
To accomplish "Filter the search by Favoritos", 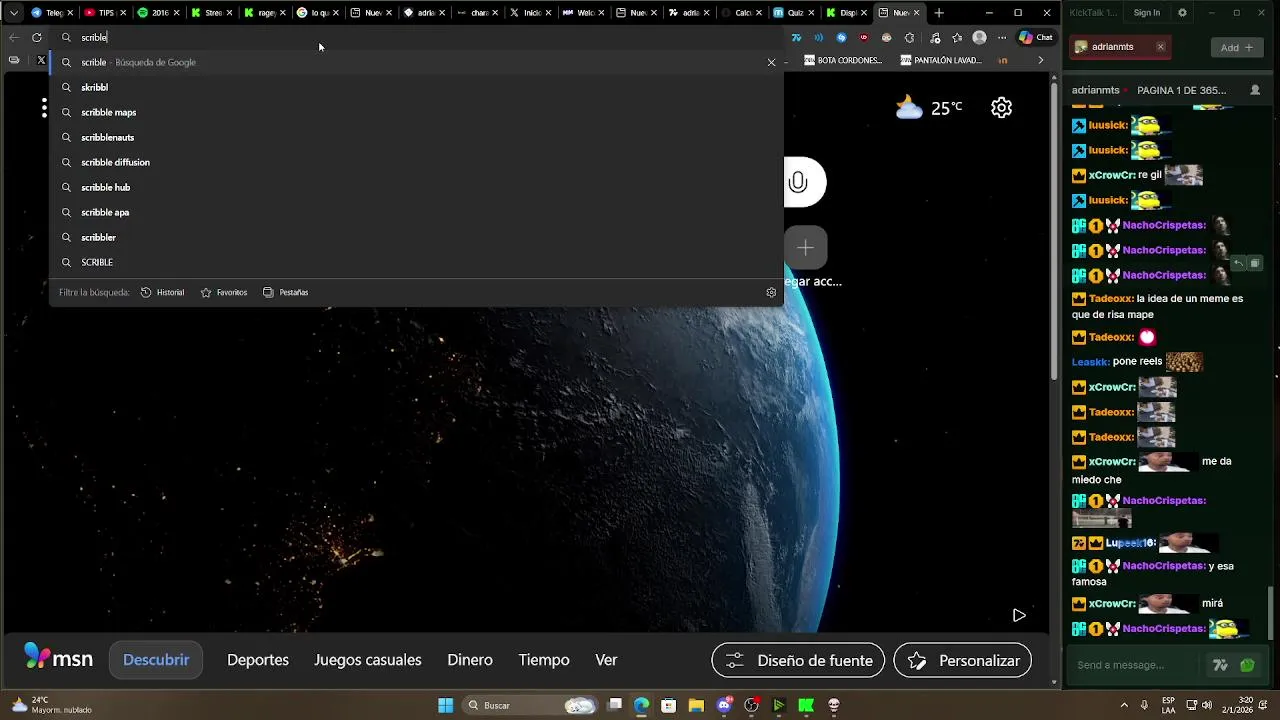I will [224, 292].
